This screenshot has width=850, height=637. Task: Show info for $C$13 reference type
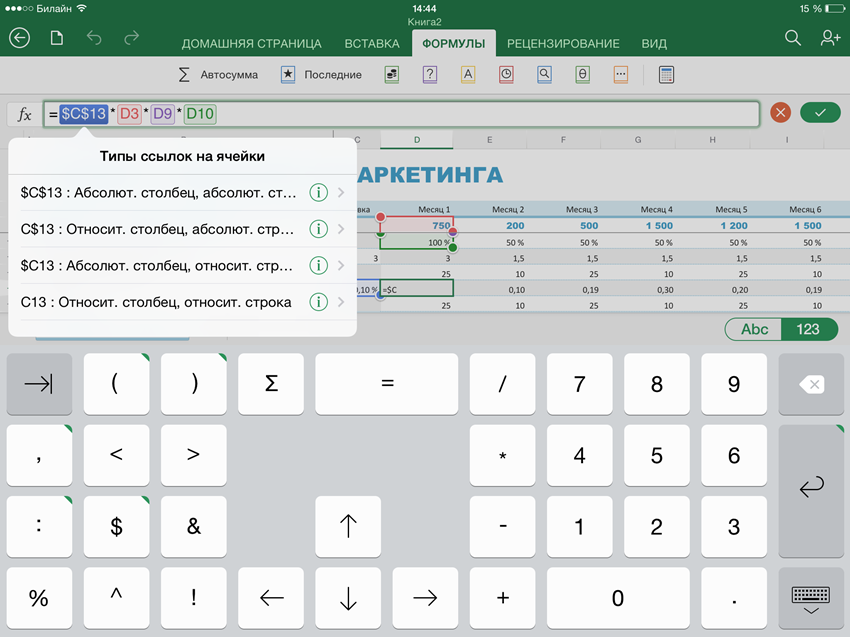[319, 192]
